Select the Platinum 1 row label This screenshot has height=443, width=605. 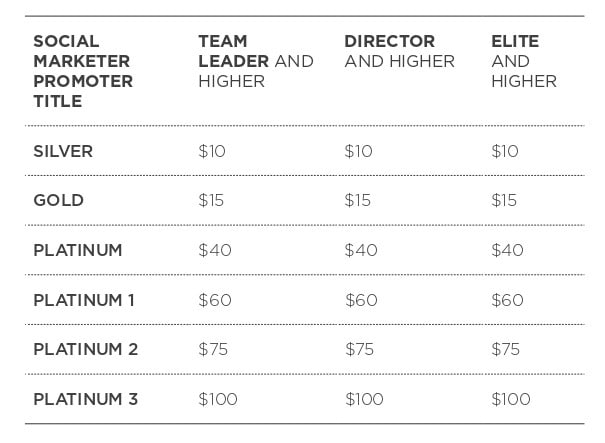tap(84, 300)
